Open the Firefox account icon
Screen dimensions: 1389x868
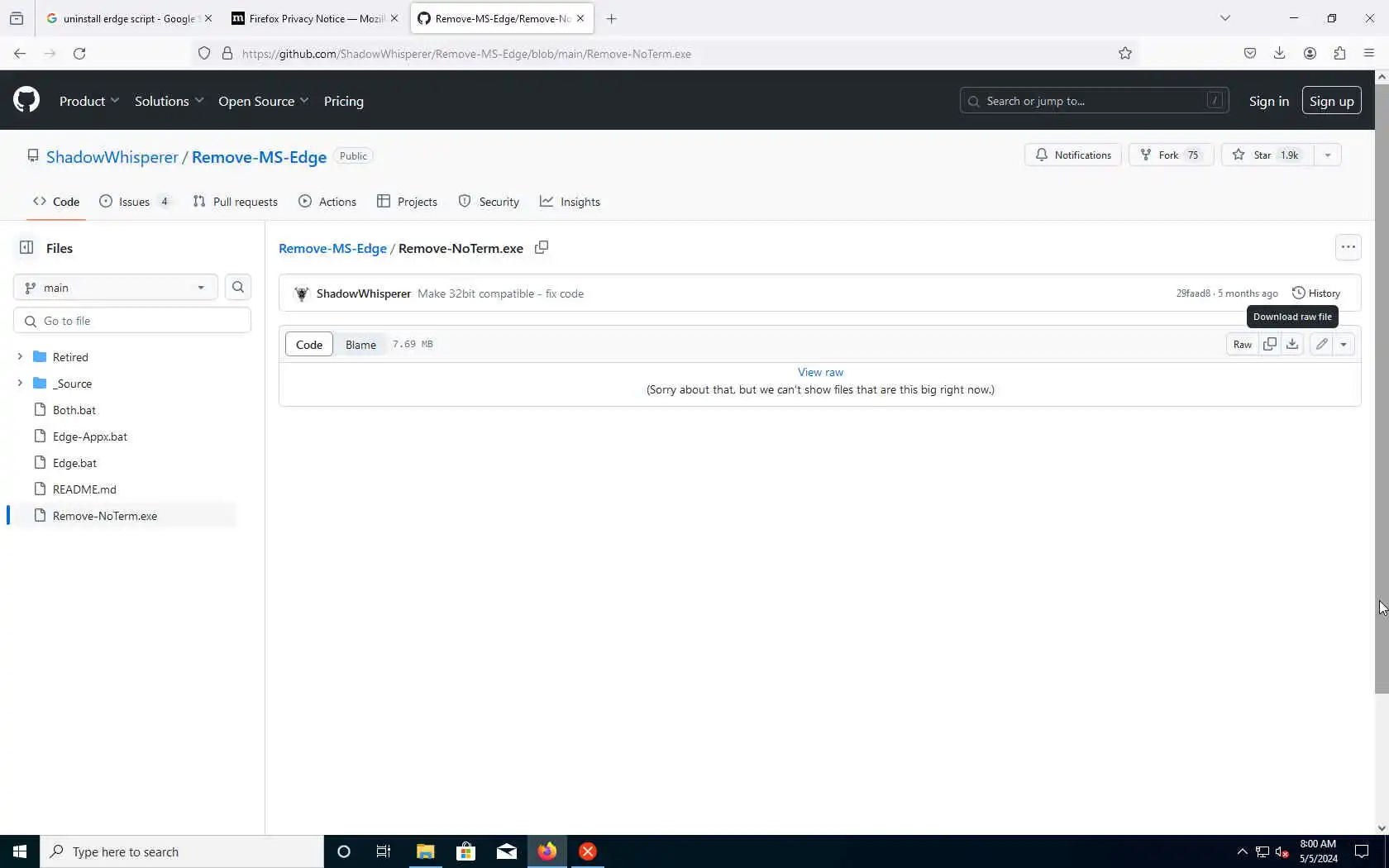(1310, 54)
